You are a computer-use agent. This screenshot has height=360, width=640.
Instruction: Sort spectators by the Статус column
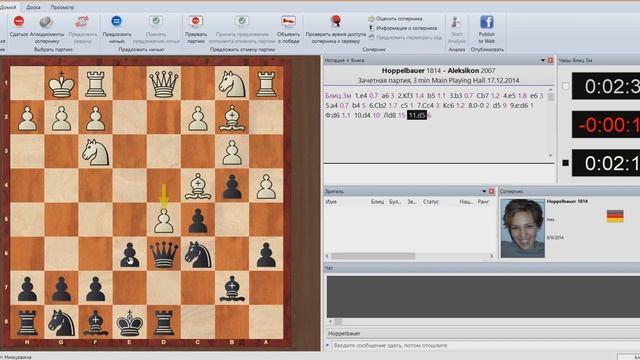coord(431,202)
